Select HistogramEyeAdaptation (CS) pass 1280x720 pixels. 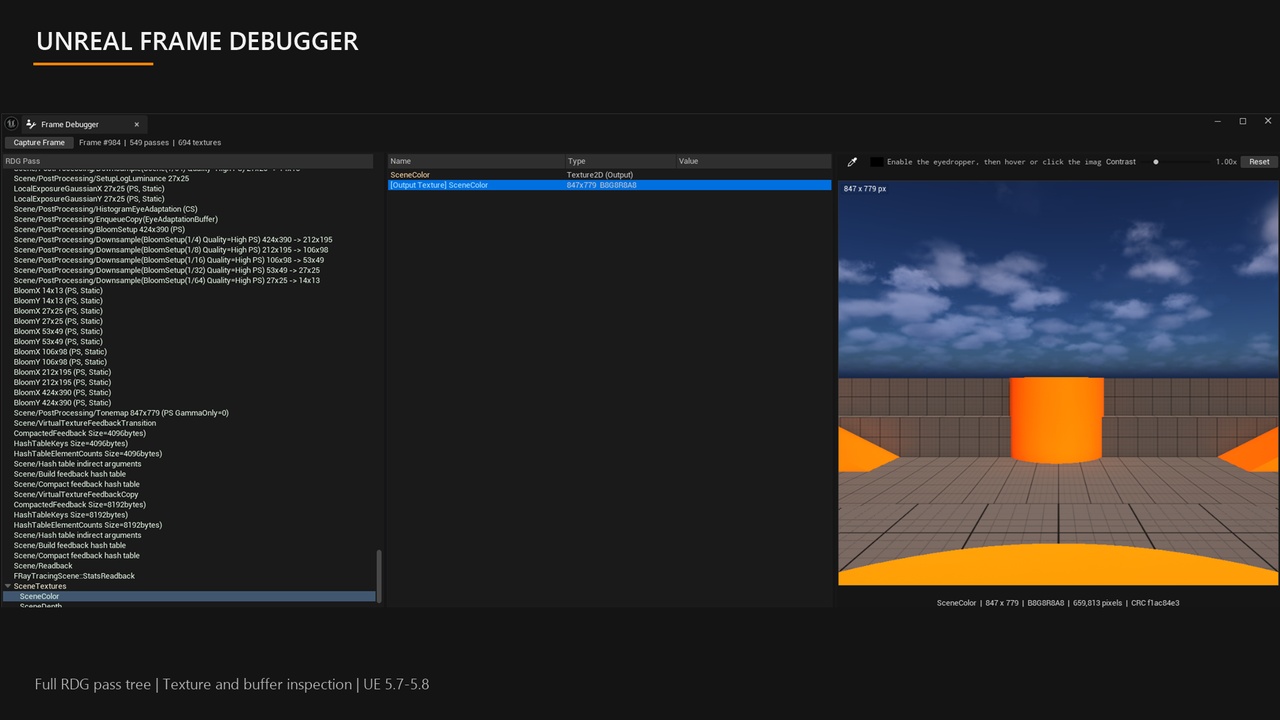(105, 209)
